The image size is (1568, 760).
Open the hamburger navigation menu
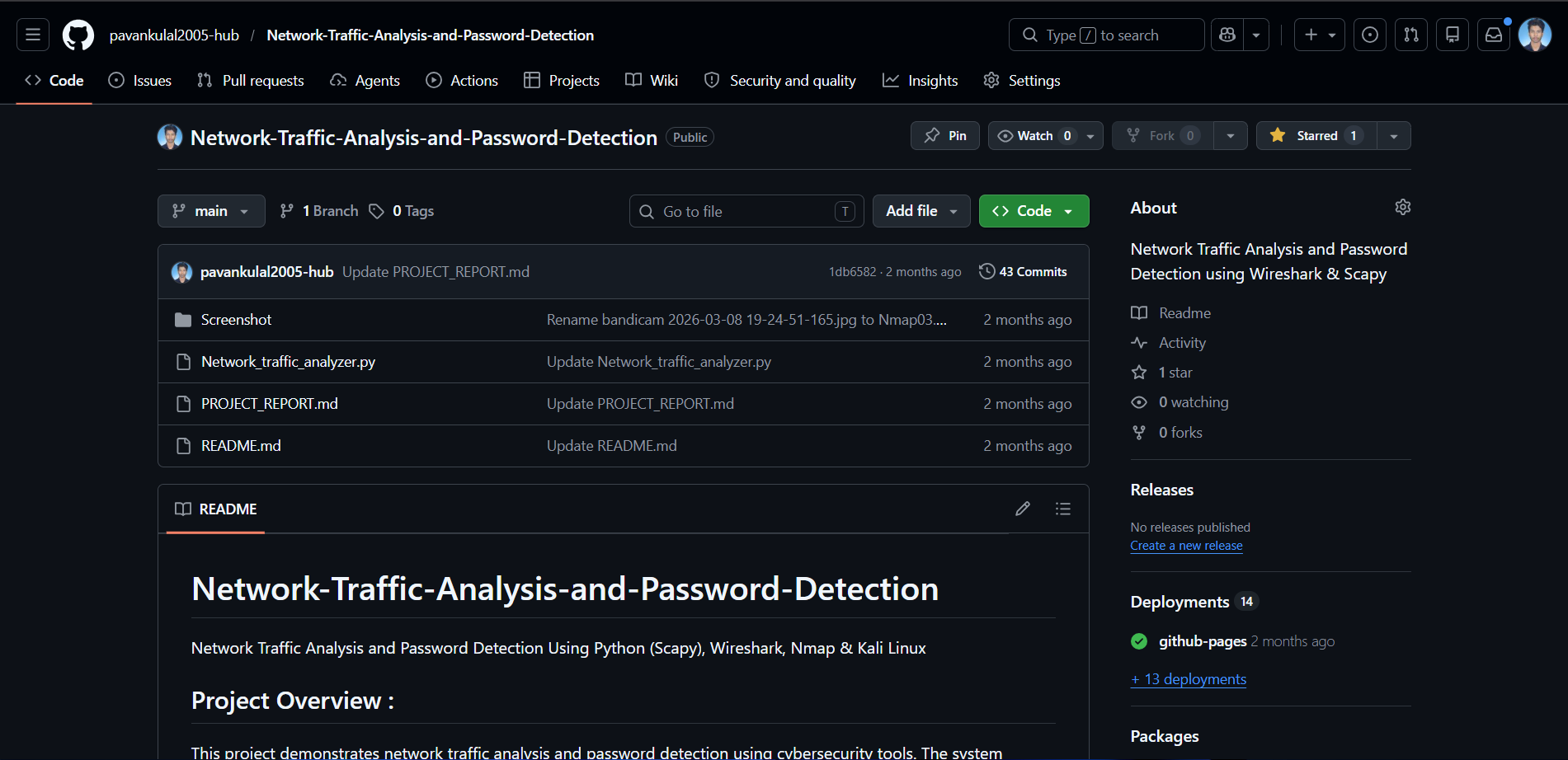tap(33, 35)
